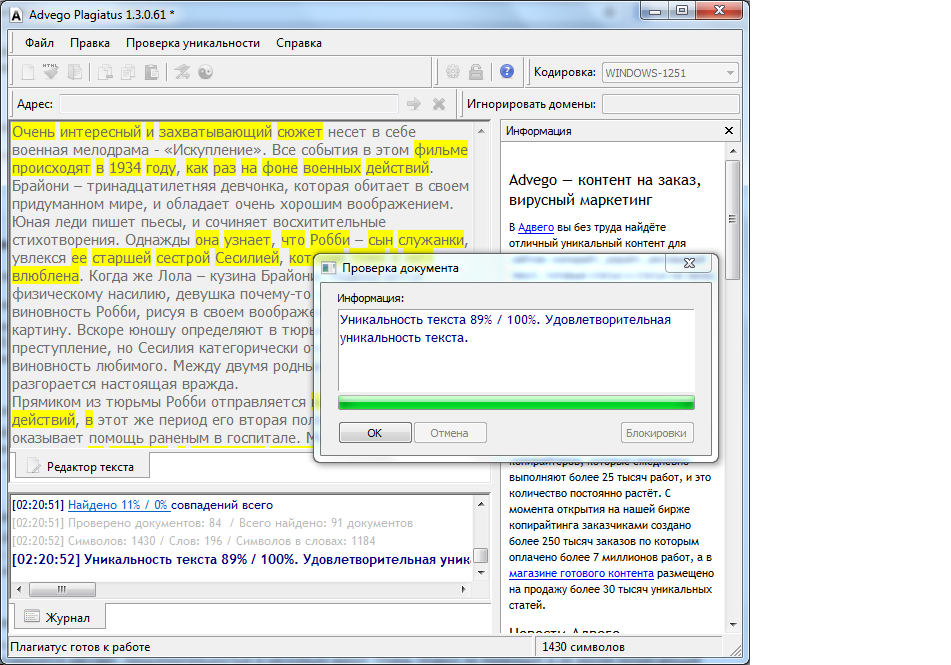This screenshot has width=951, height=665.
Task: Click the text editor scroll up arrow
Action: point(481,131)
